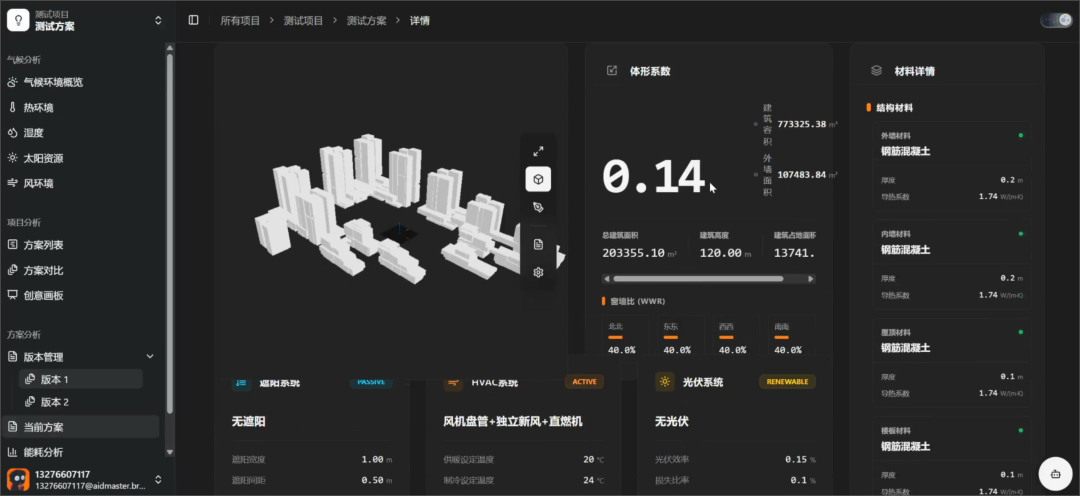Screen dimensions: 1080x496
Task: Select the 3D cube view tool
Action: coord(538,179)
